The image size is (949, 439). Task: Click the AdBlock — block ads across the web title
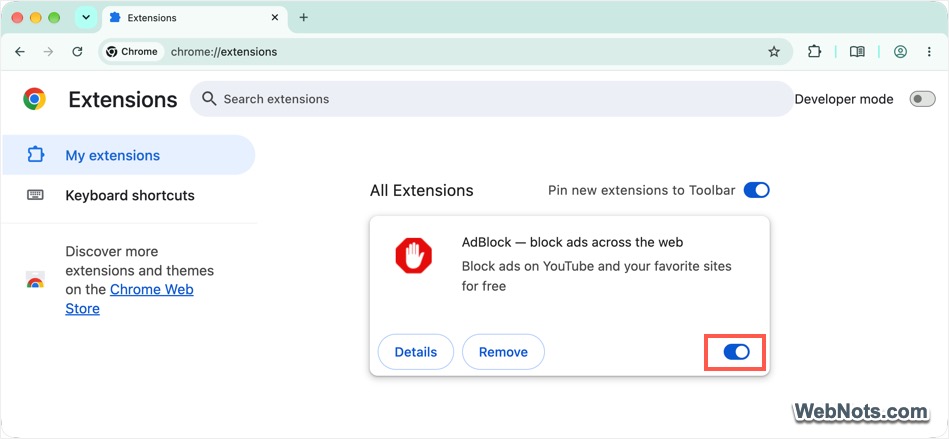[573, 242]
